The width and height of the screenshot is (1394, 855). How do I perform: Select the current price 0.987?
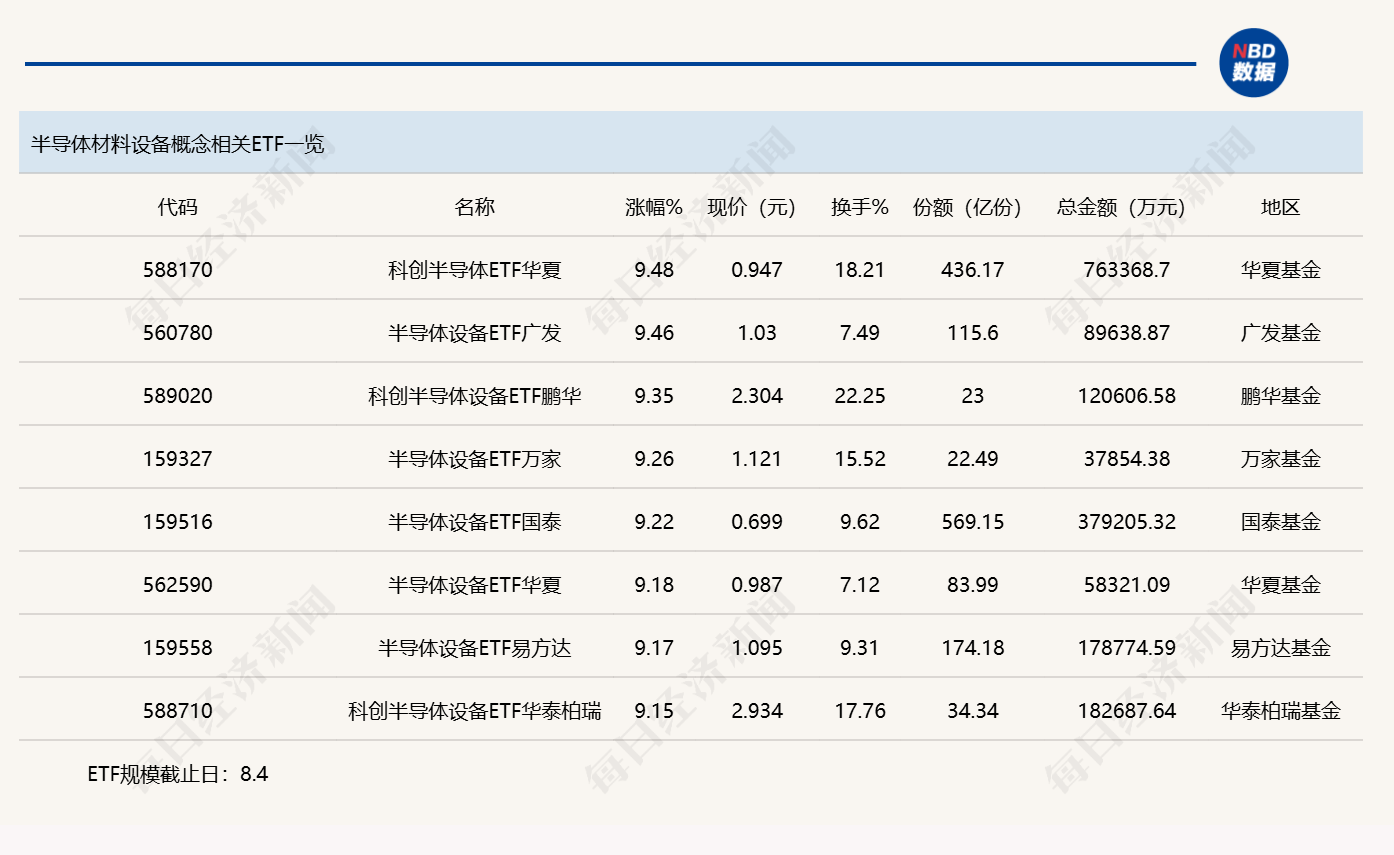tap(757, 585)
